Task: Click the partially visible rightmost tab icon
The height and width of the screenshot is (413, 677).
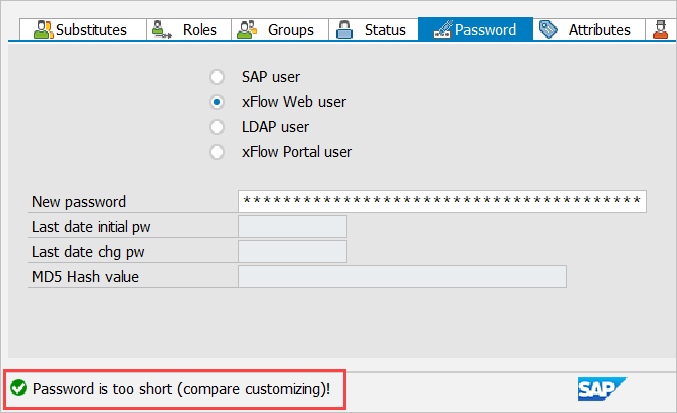Action: click(x=661, y=29)
